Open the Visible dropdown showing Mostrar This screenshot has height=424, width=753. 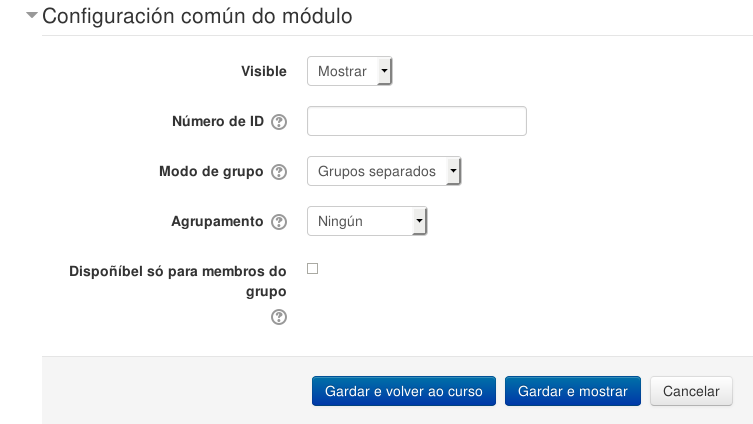point(349,72)
